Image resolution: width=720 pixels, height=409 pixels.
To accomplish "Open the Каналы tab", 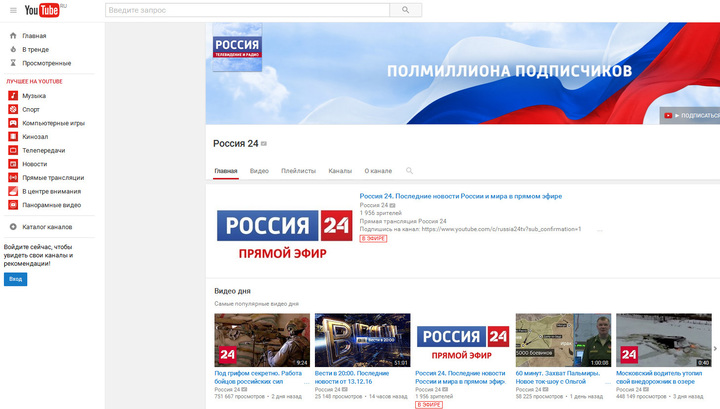I will tap(340, 171).
